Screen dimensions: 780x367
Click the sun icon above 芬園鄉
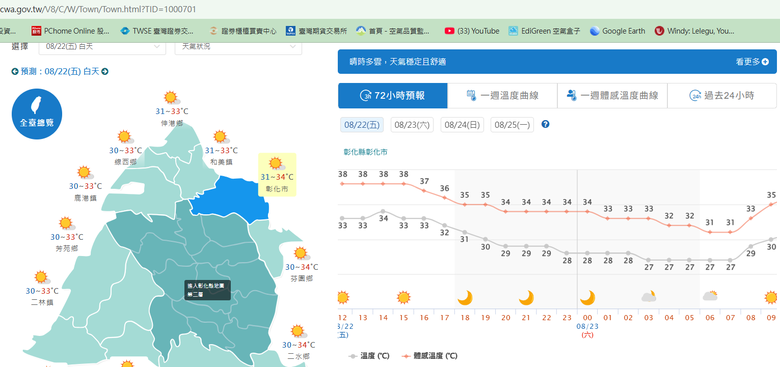pyautogui.click(x=301, y=254)
